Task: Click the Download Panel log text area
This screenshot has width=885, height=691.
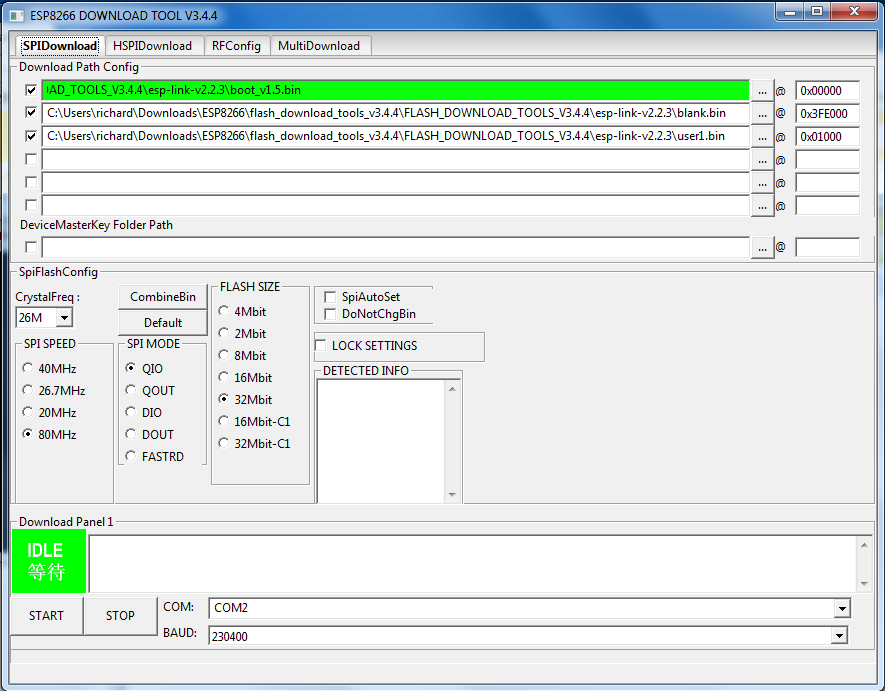Action: [473, 563]
